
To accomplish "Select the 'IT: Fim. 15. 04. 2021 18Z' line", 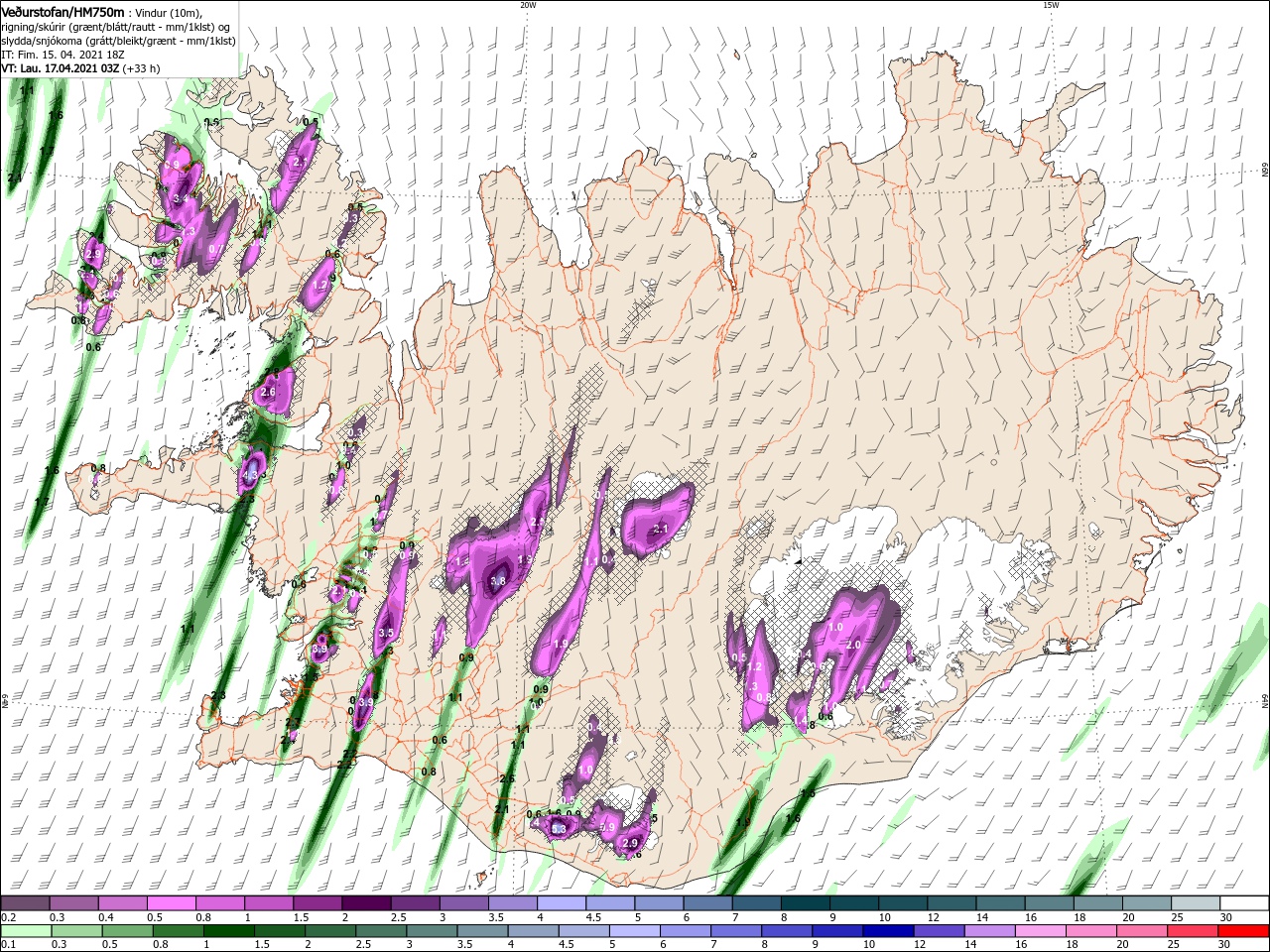I will [63, 55].
